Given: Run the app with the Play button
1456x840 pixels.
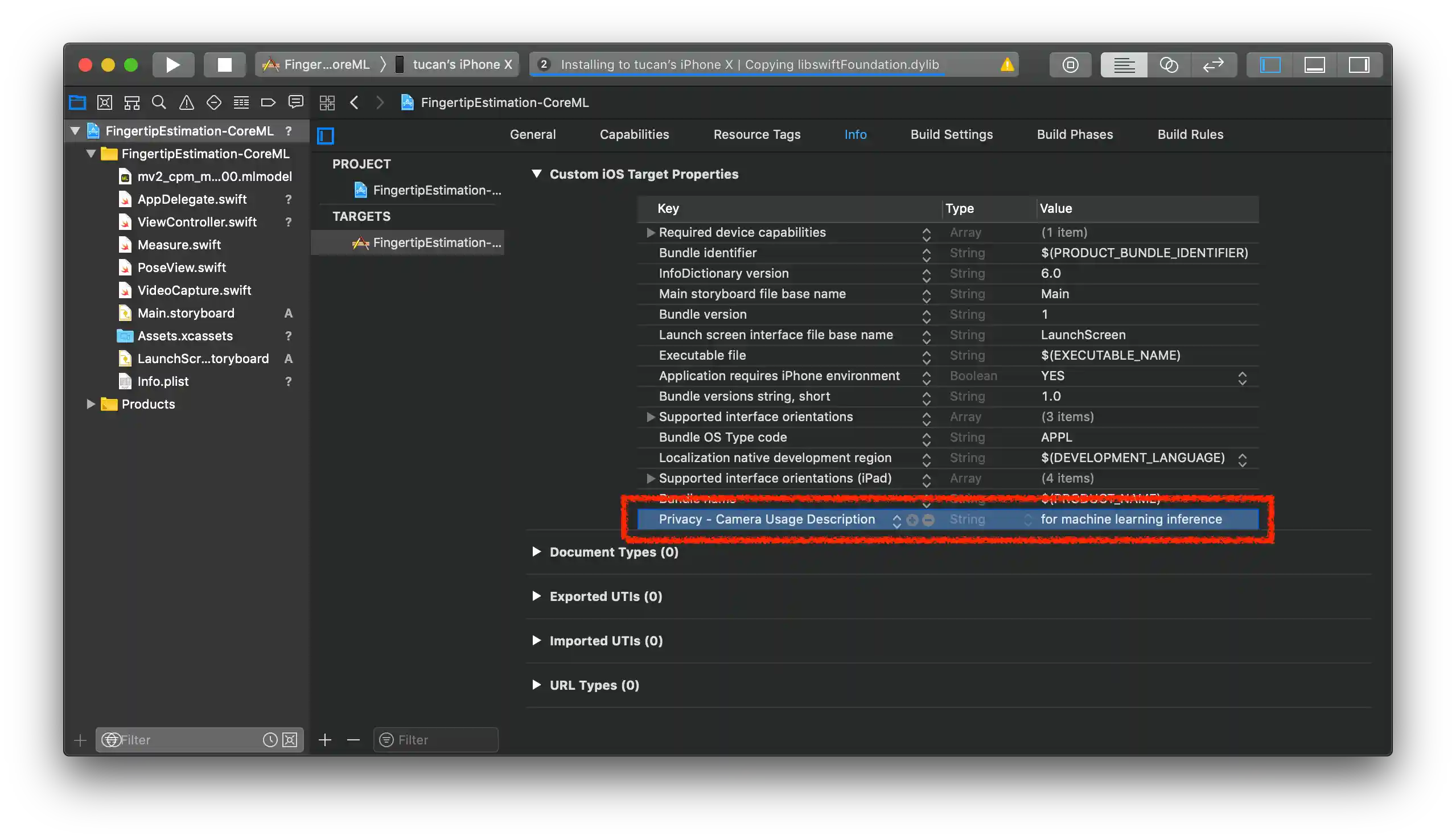Looking at the screenshot, I should pos(172,64).
